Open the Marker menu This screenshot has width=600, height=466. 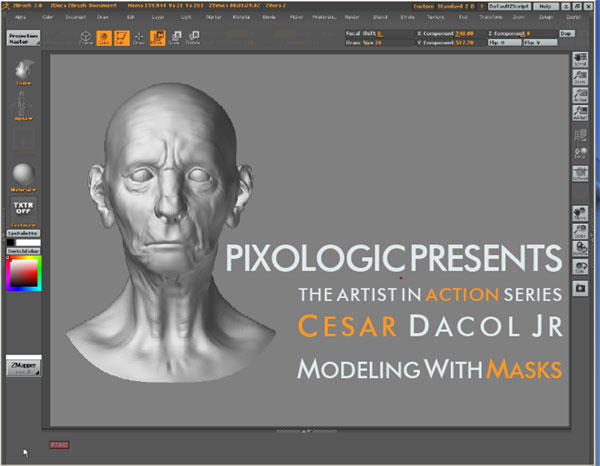214,17
